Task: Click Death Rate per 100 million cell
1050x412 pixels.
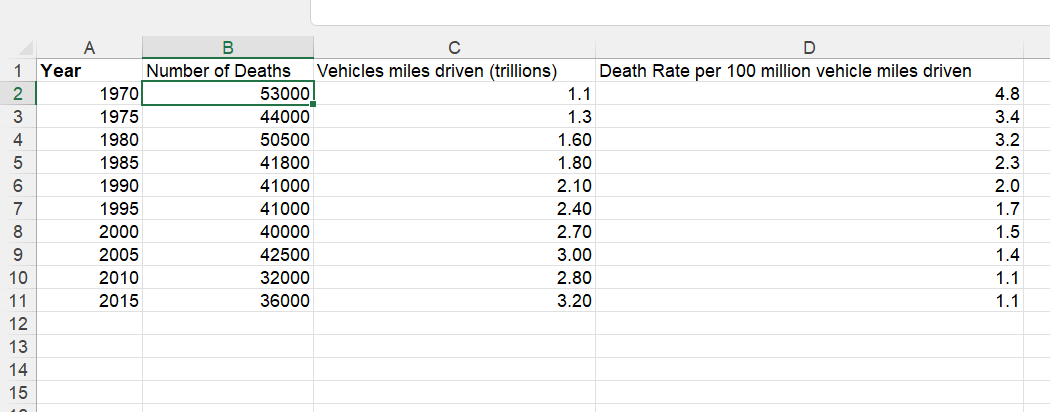Action: pyautogui.click(x=809, y=70)
